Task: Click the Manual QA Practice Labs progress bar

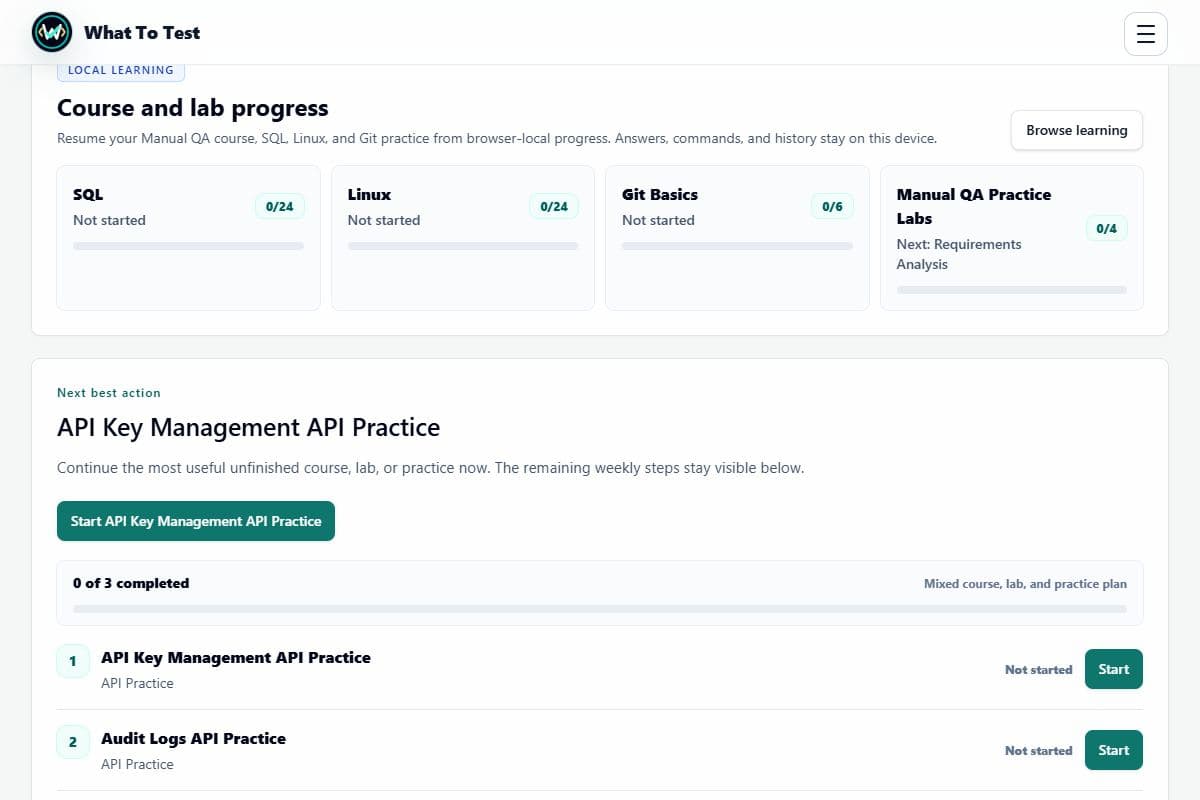Action: [1012, 290]
